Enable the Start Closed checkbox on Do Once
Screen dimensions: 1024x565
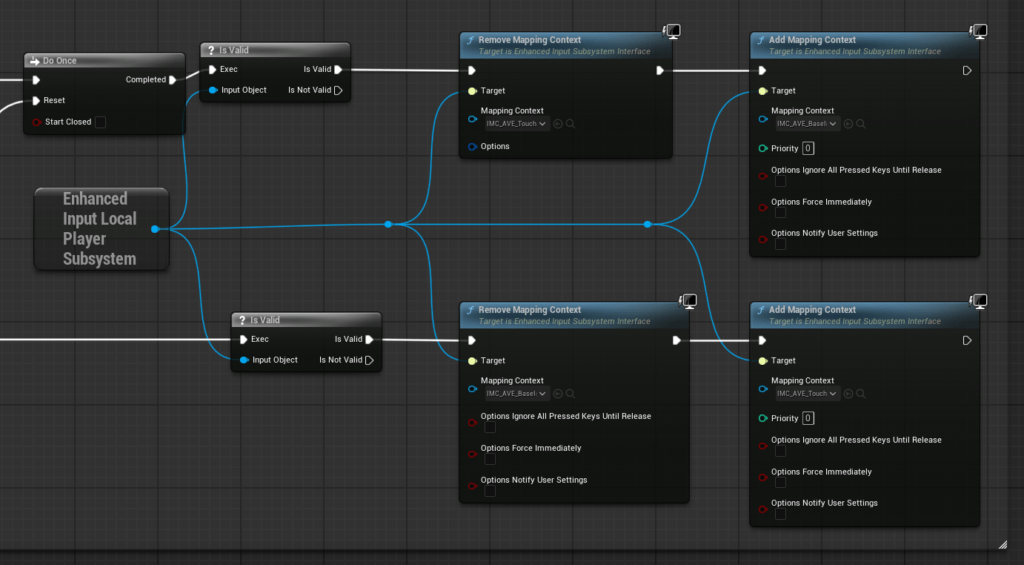click(x=100, y=122)
